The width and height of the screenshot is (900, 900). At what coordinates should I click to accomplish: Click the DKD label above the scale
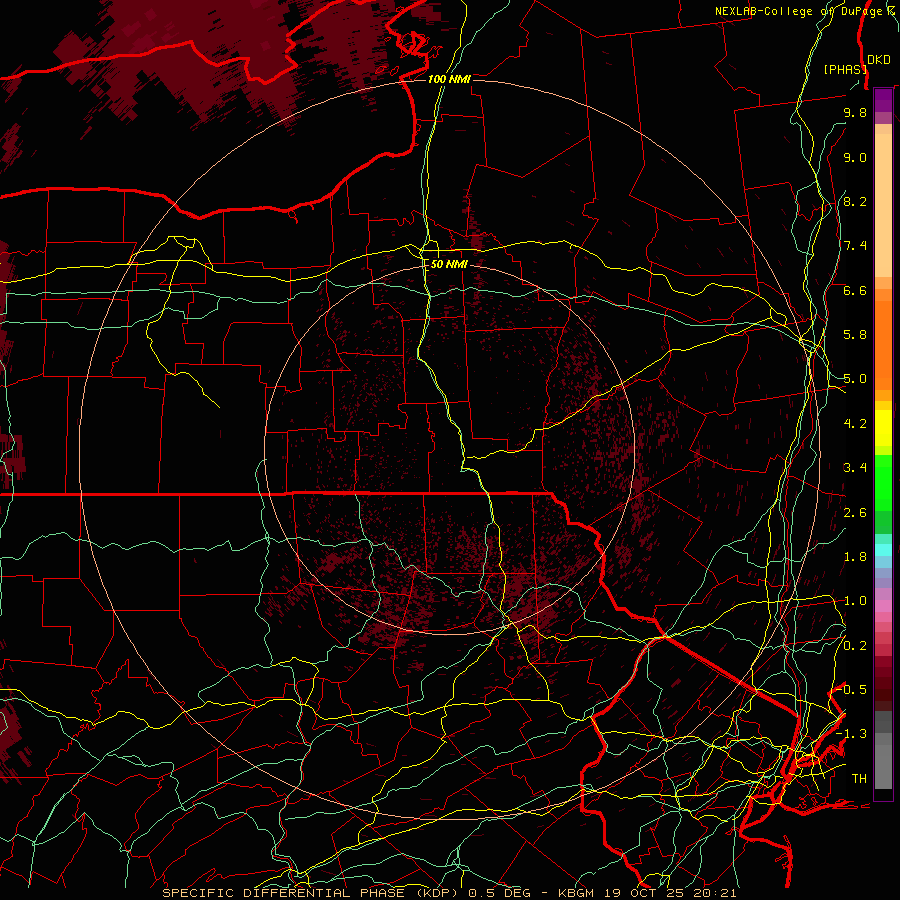(879, 59)
